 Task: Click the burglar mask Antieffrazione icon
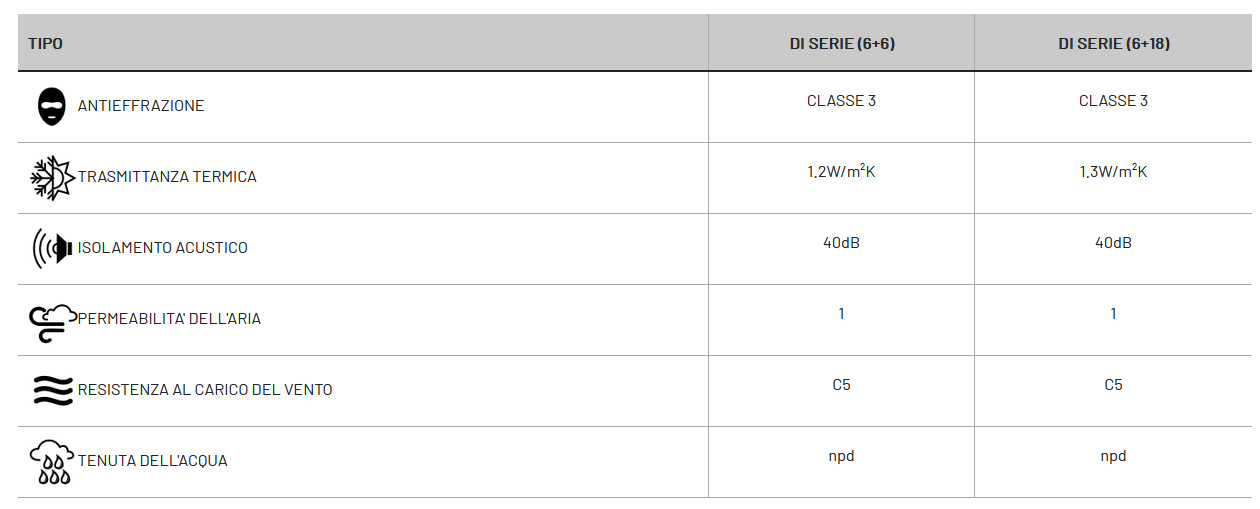coord(52,106)
